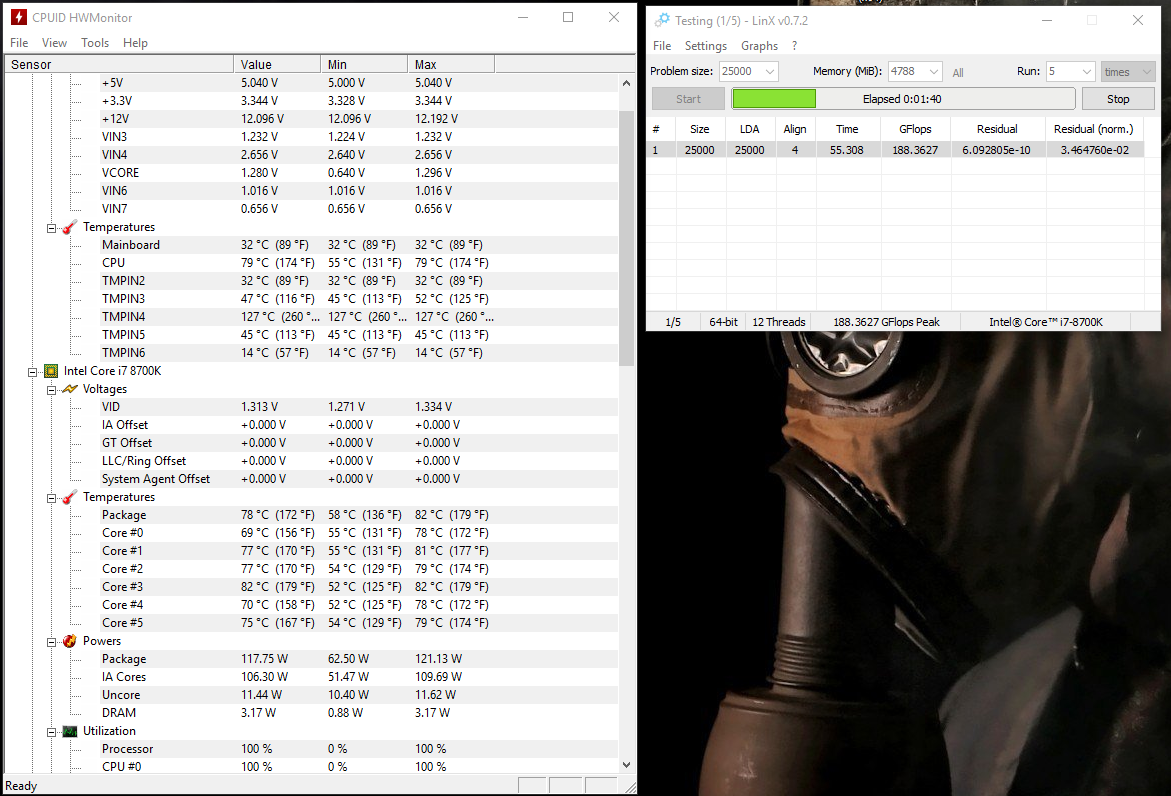Open the Problem size dropdown
Image resolution: width=1171 pixels, height=796 pixels.
[770, 72]
